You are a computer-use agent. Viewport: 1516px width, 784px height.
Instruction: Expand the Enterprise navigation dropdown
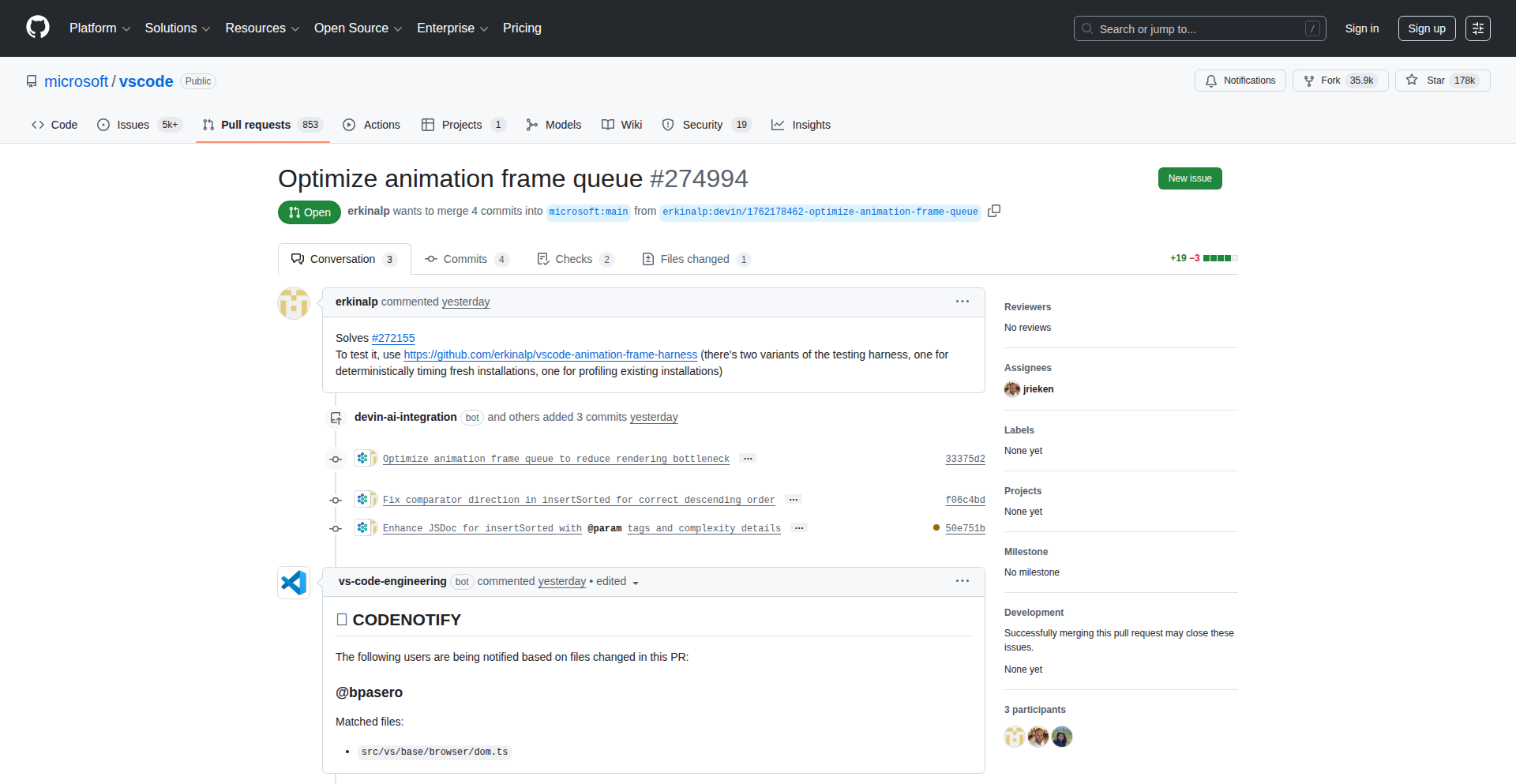point(452,28)
